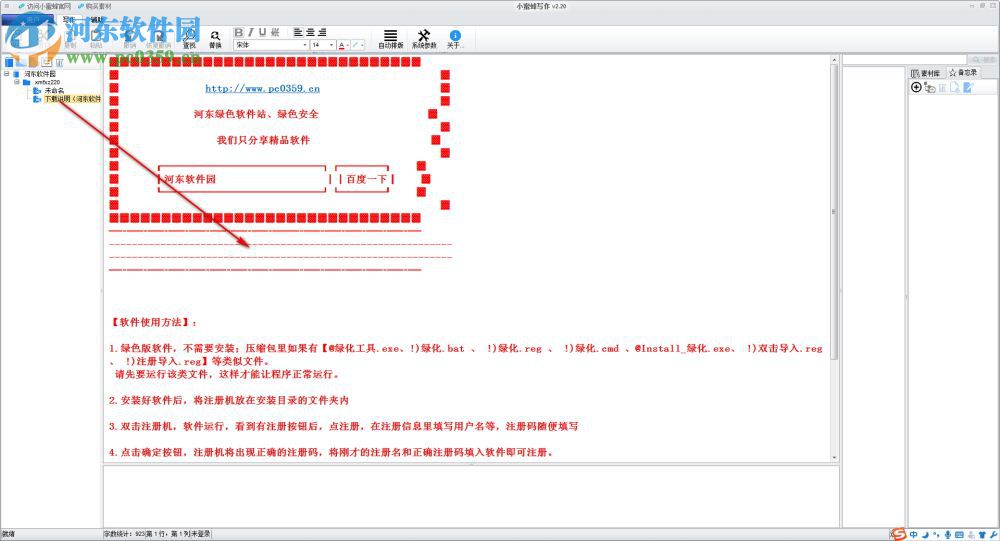Select the 未命名 document in tree

[54, 91]
